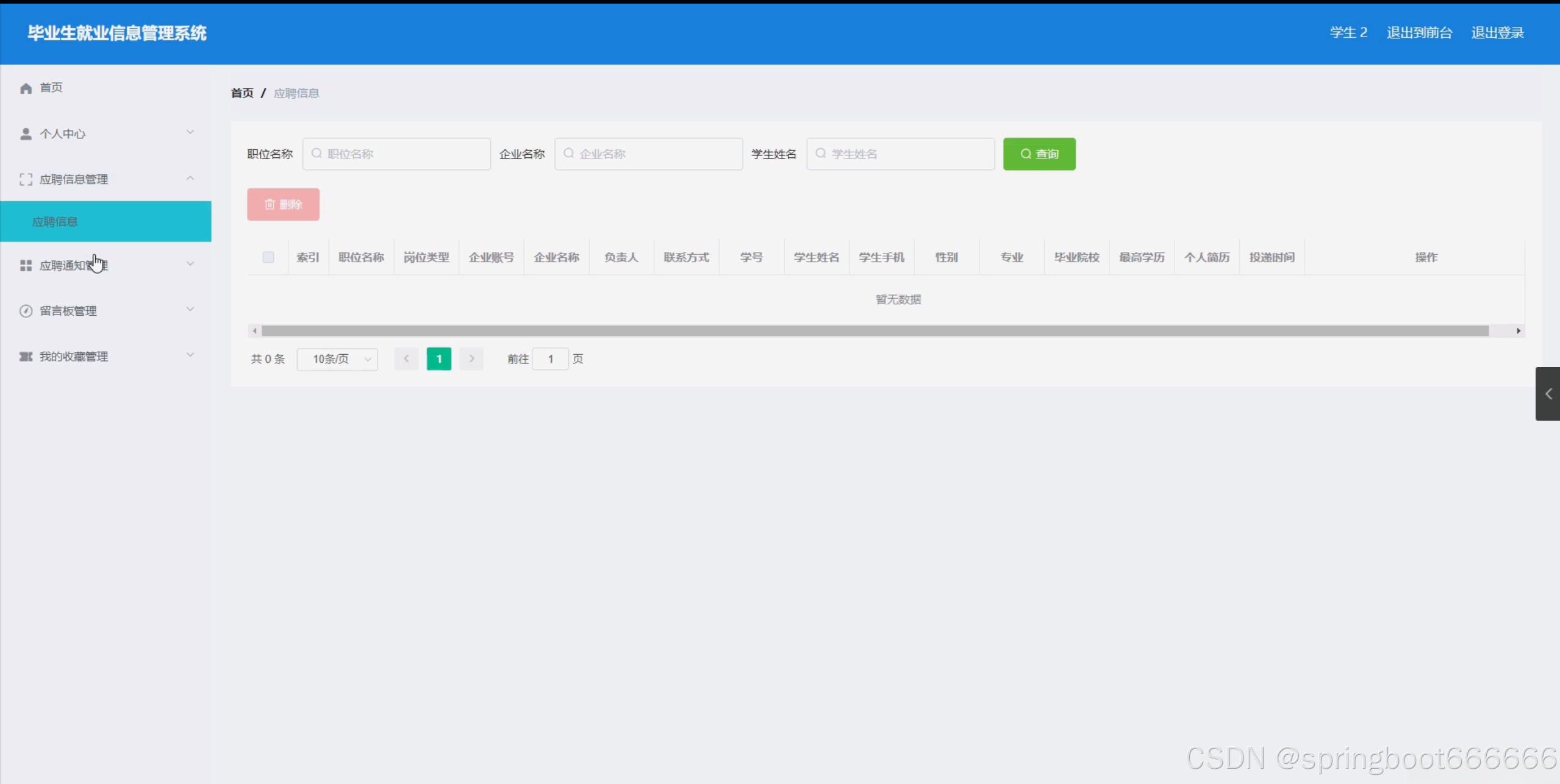Expand the 我的收藏管理 menu chevron
The width and height of the screenshot is (1560, 784).
[190, 355]
